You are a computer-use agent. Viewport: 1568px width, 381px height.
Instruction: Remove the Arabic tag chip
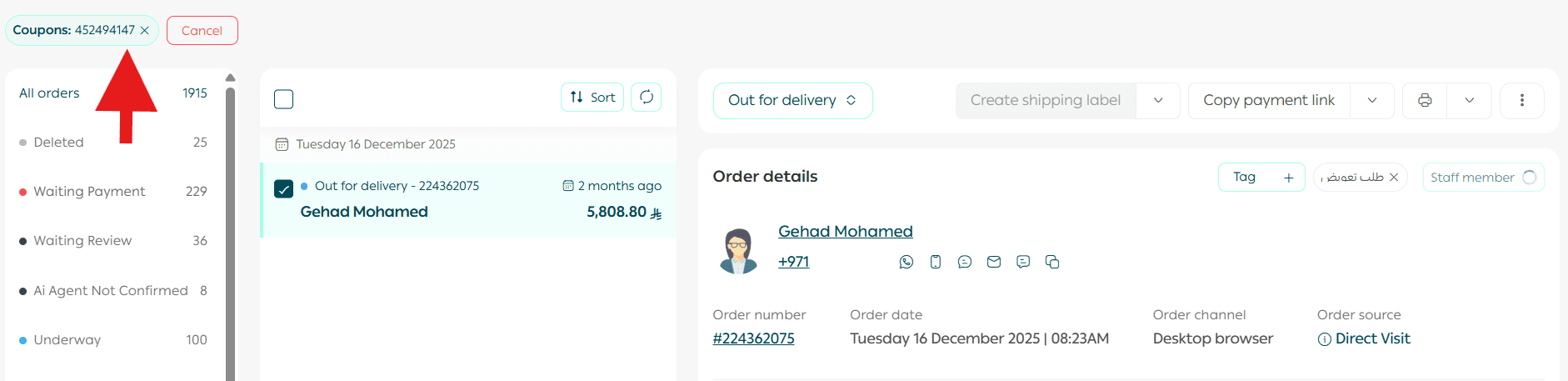1394,178
